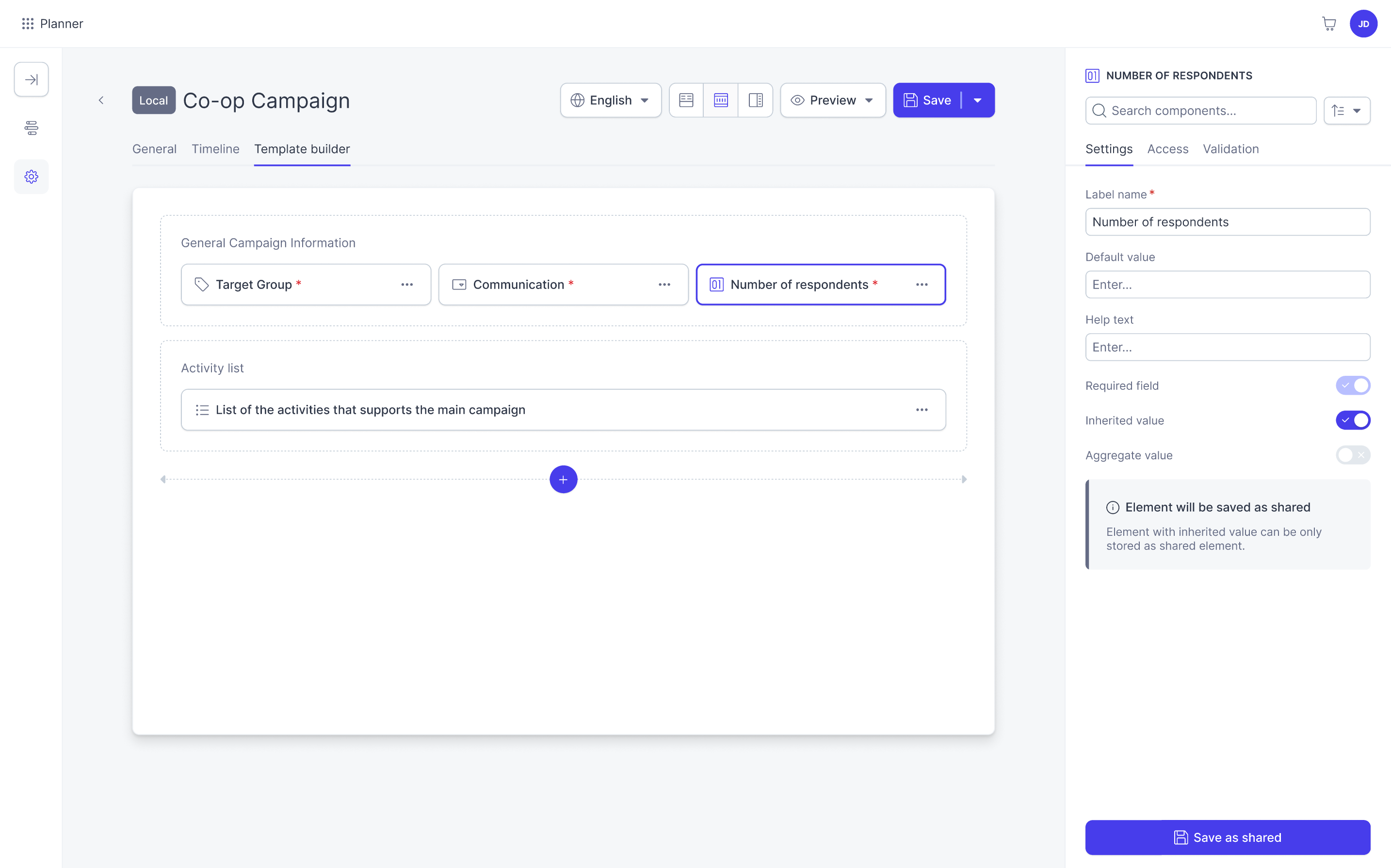Image resolution: width=1391 pixels, height=868 pixels.
Task: Select the Target Group field card
Action: point(306,285)
